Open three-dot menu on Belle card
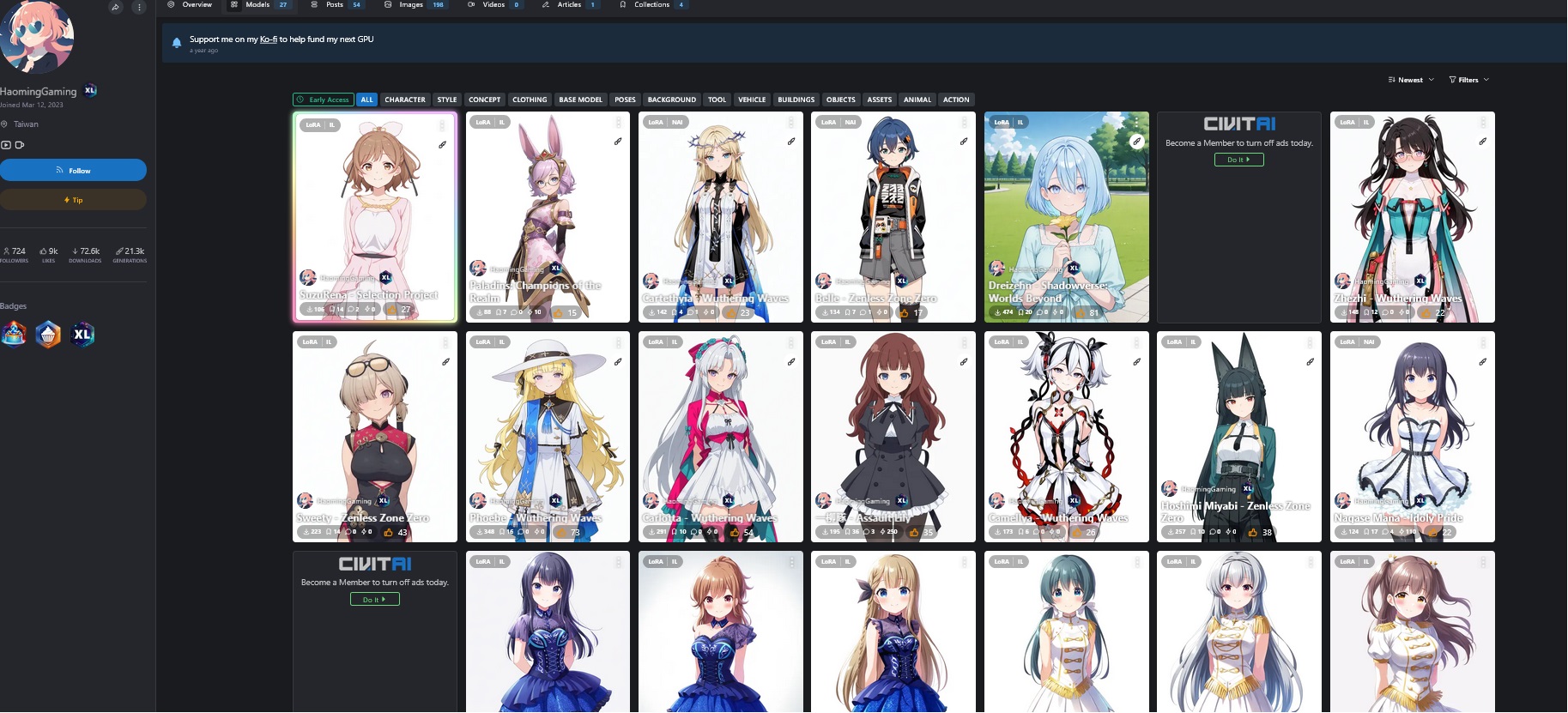This screenshot has width=1568, height=713. [964, 122]
